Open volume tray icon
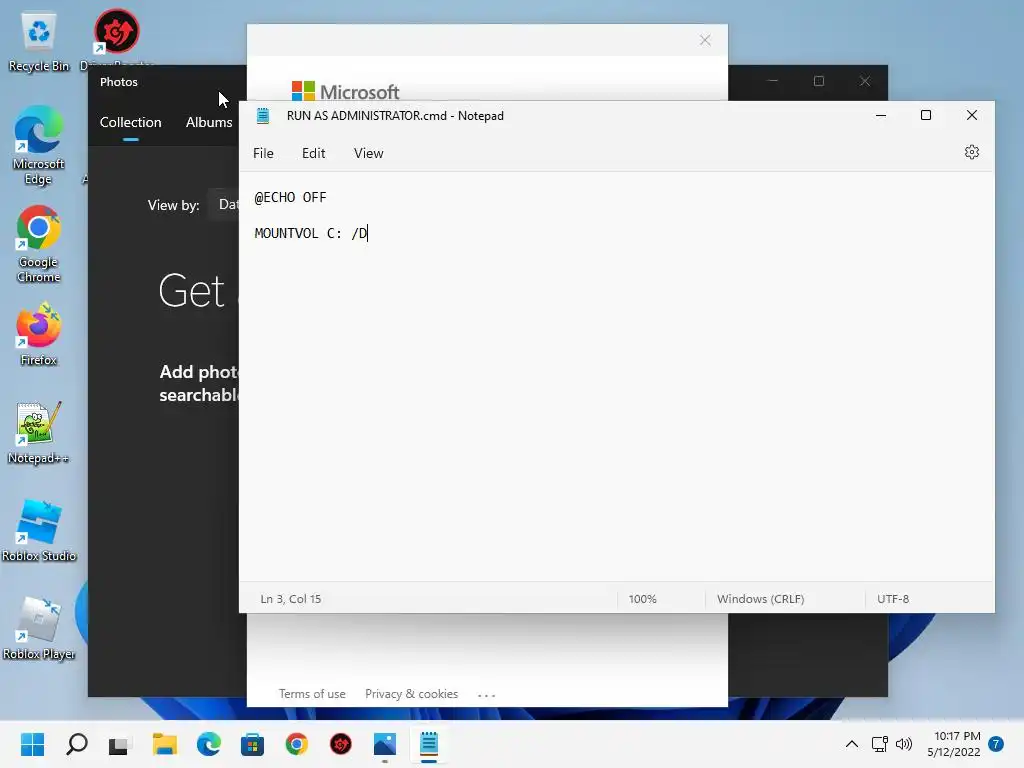 point(904,744)
